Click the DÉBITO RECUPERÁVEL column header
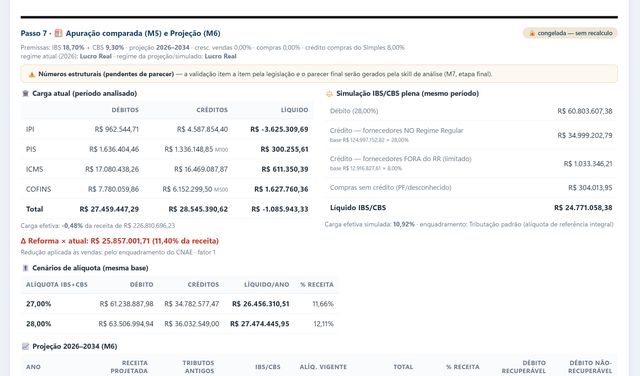The height and width of the screenshot is (376, 640). point(524,367)
